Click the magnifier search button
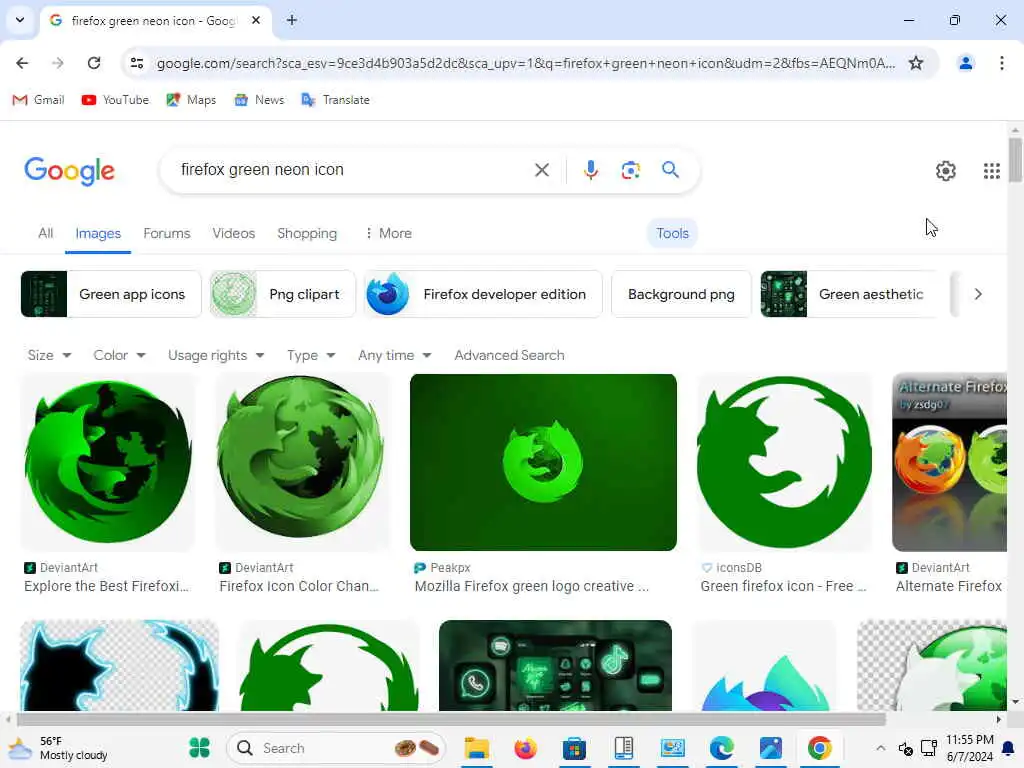Screen dimensions: 1024x768 [670, 170]
